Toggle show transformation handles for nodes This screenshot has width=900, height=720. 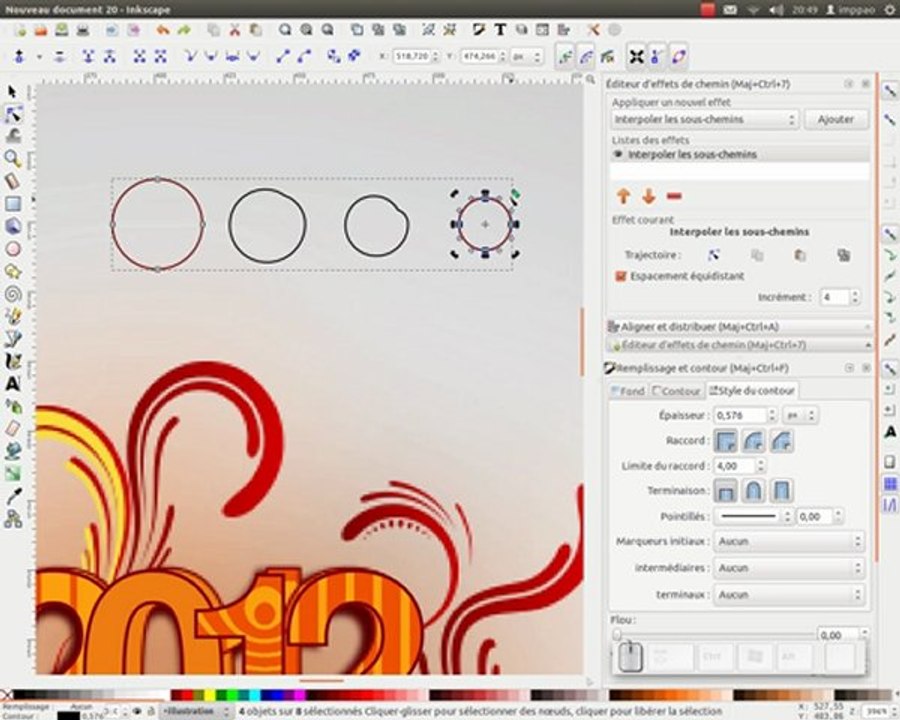click(636, 56)
